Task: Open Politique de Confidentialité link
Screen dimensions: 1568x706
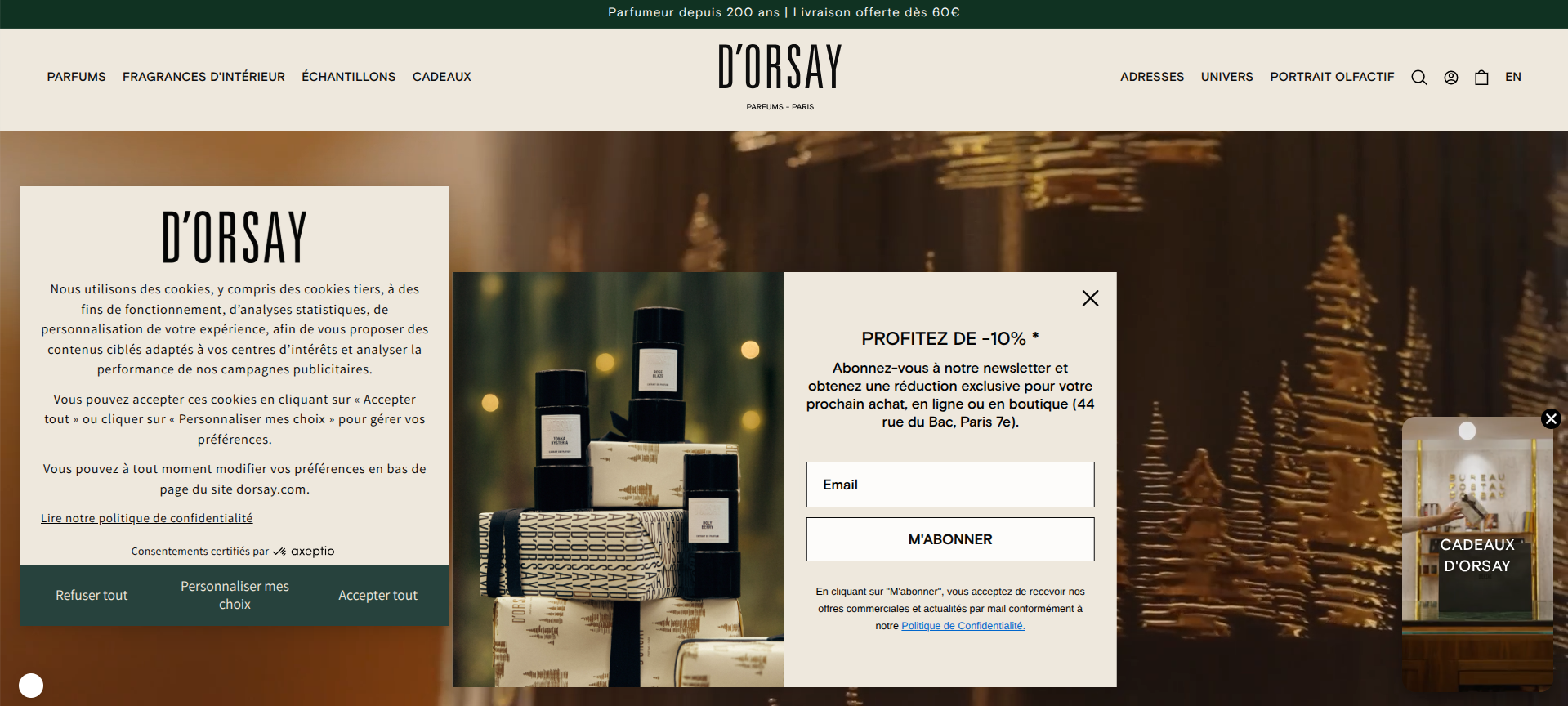Action: 963,626
